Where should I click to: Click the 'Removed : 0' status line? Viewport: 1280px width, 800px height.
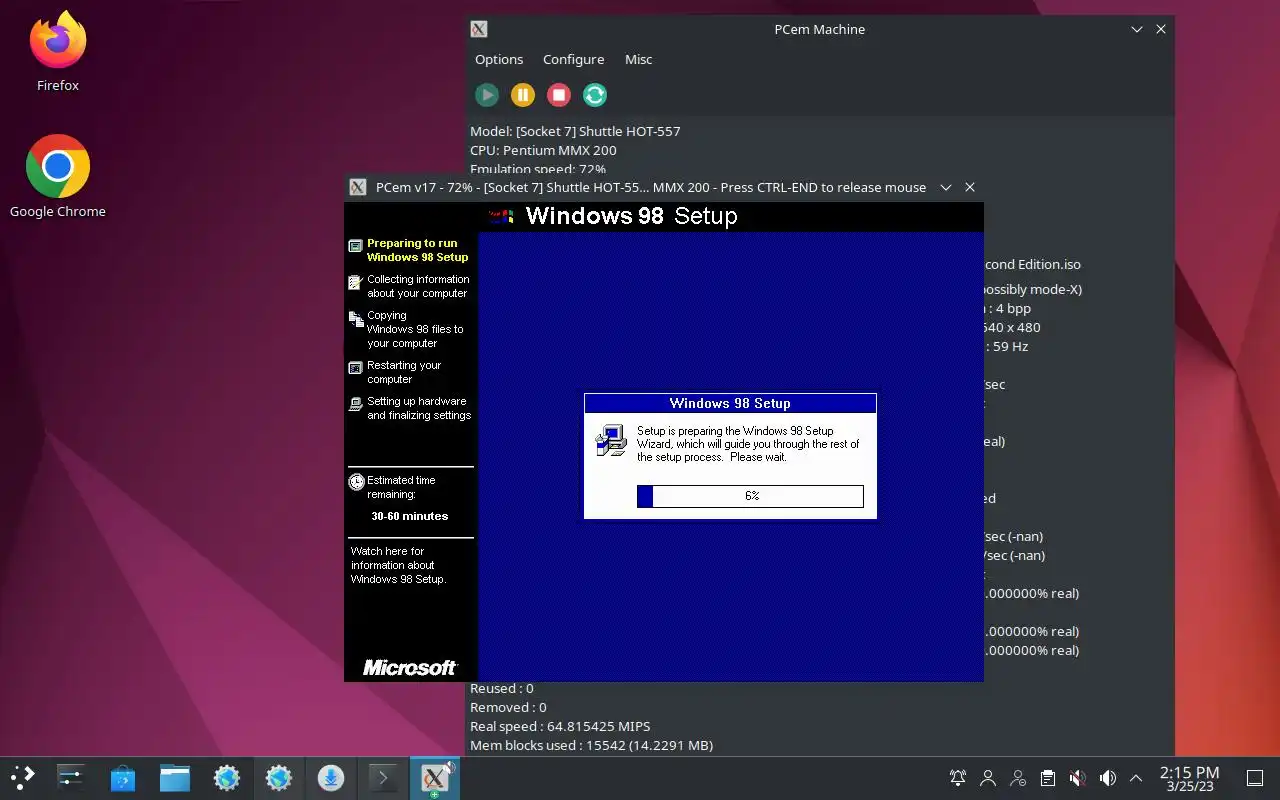click(508, 707)
